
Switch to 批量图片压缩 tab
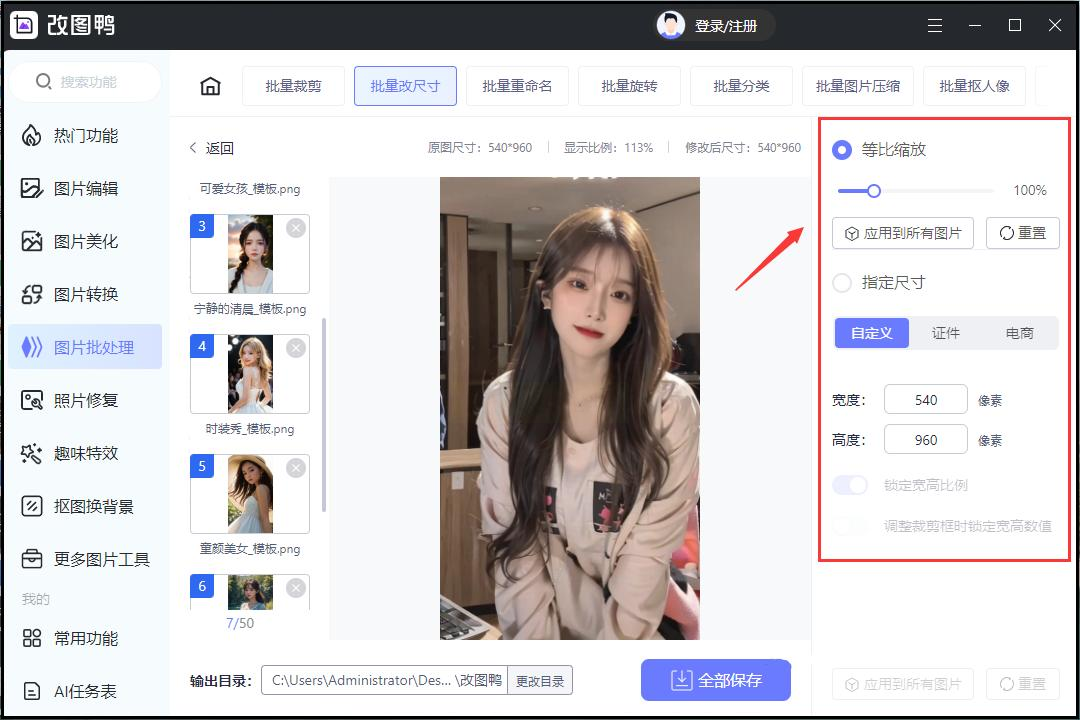[858, 86]
